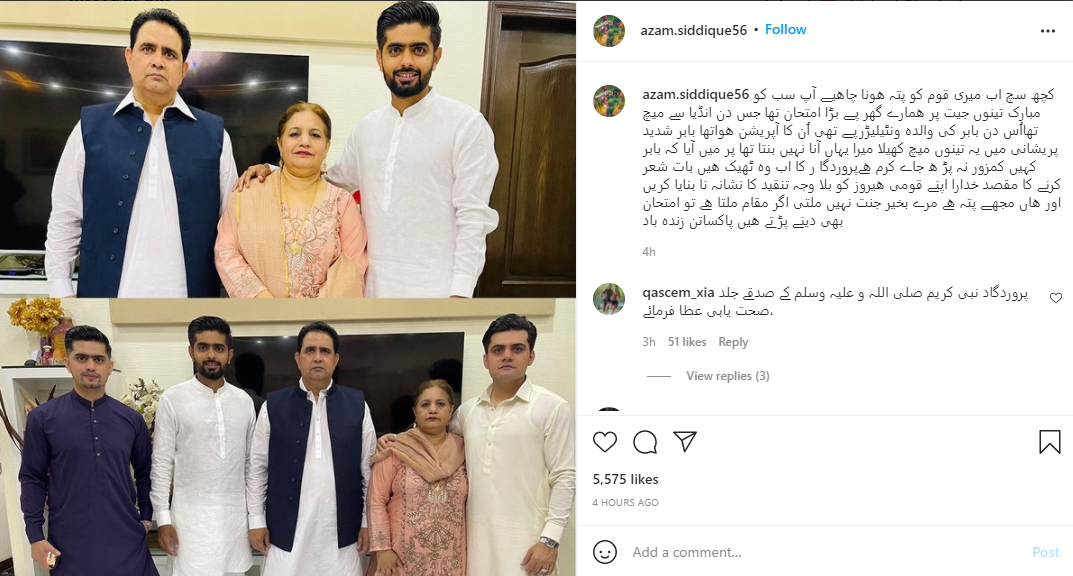Follow azam.siddique56
This screenshot has width=1073, height=576.
tap(786, 29)
